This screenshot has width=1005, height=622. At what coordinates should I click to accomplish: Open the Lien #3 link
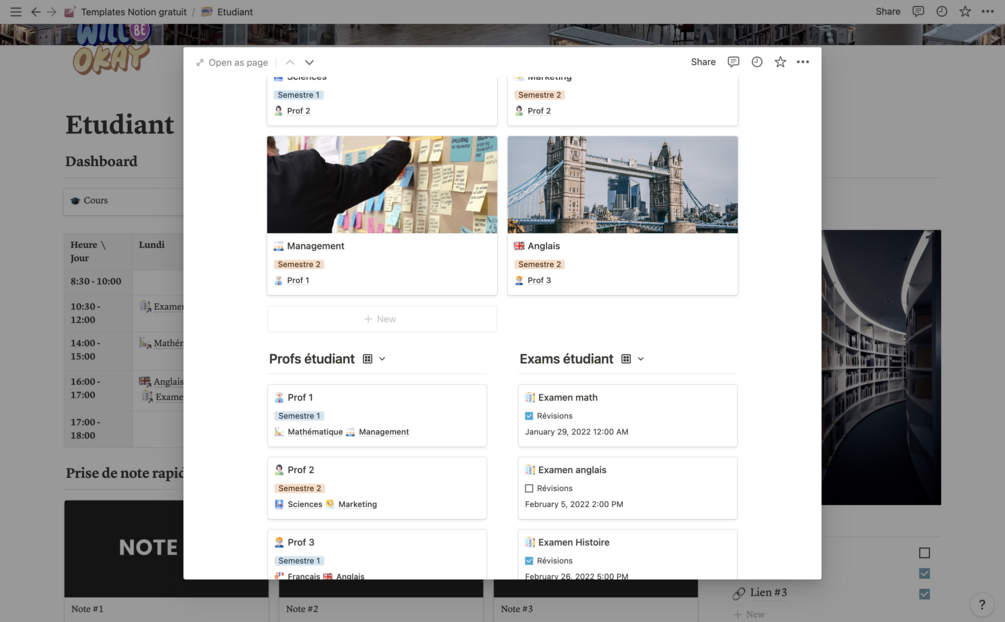coord(768,593)
